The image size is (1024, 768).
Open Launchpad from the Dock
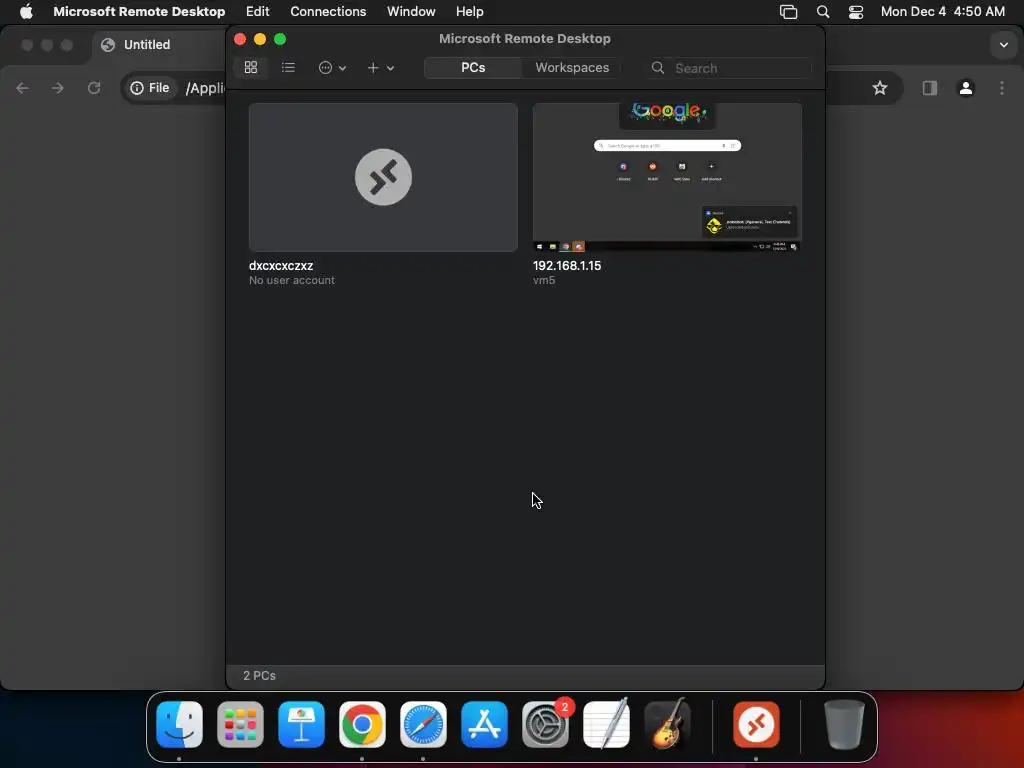(x=240, y=724)
